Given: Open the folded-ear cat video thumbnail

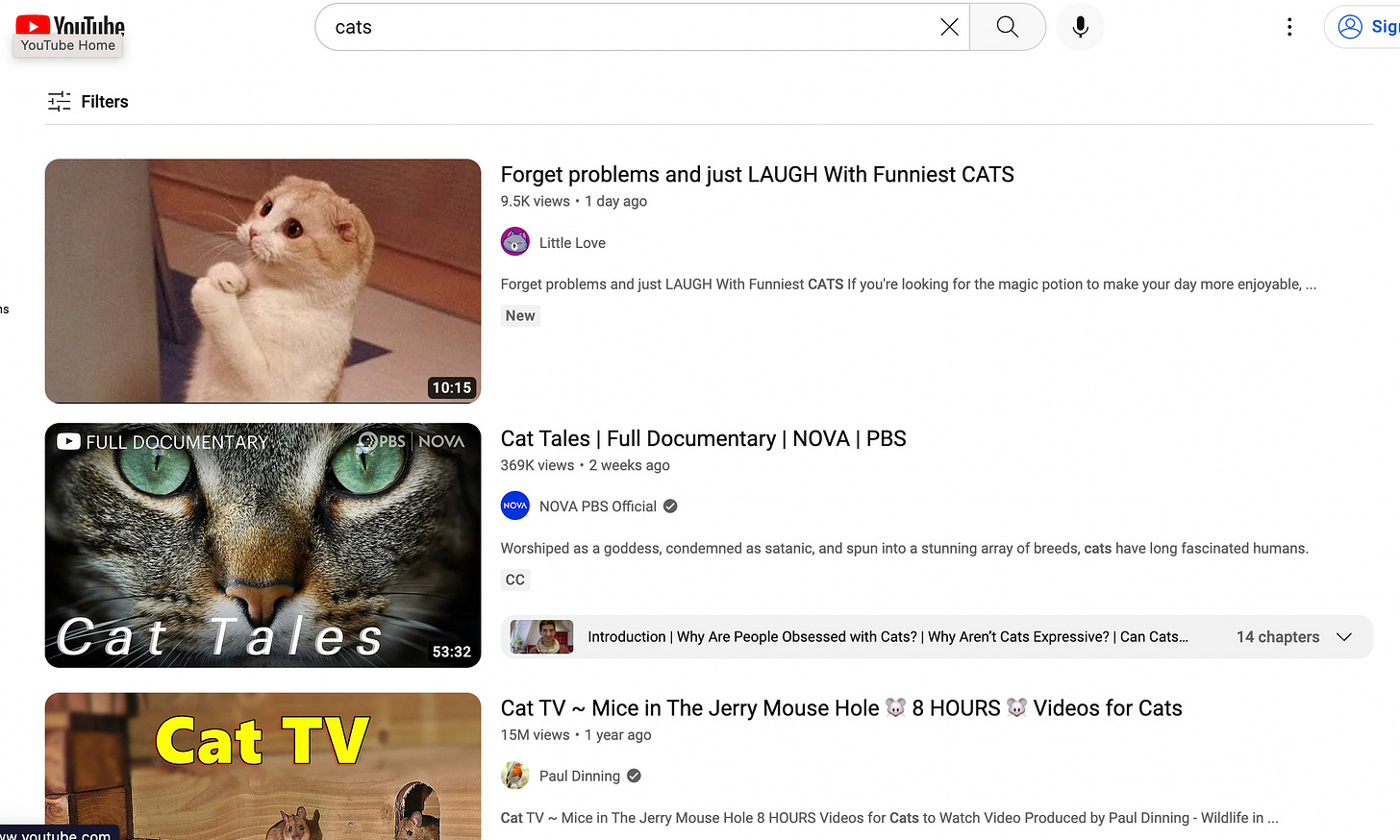Looking at the screenshot, I should tap(262, 281).
